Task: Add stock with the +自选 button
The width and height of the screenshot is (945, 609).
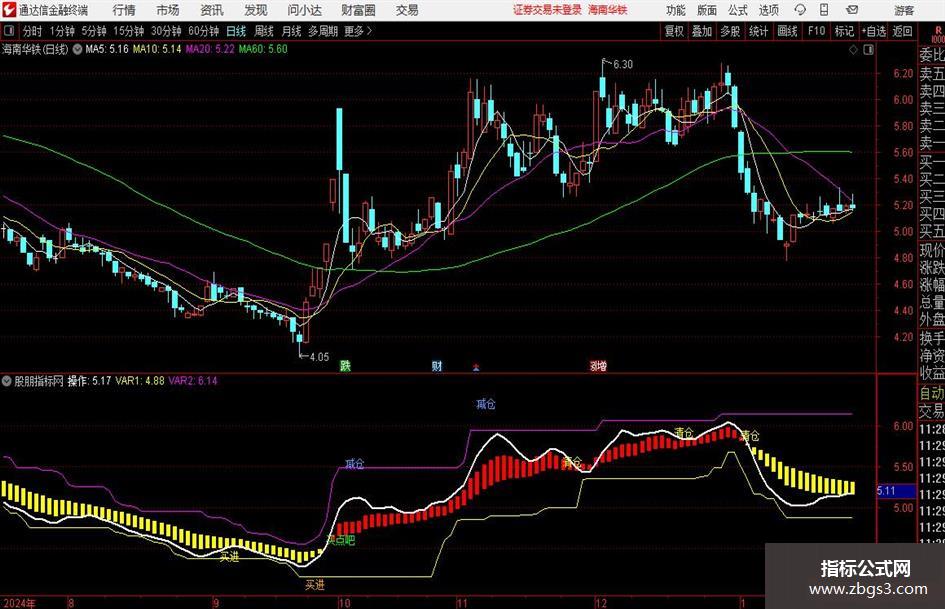Action: point(874,31)
